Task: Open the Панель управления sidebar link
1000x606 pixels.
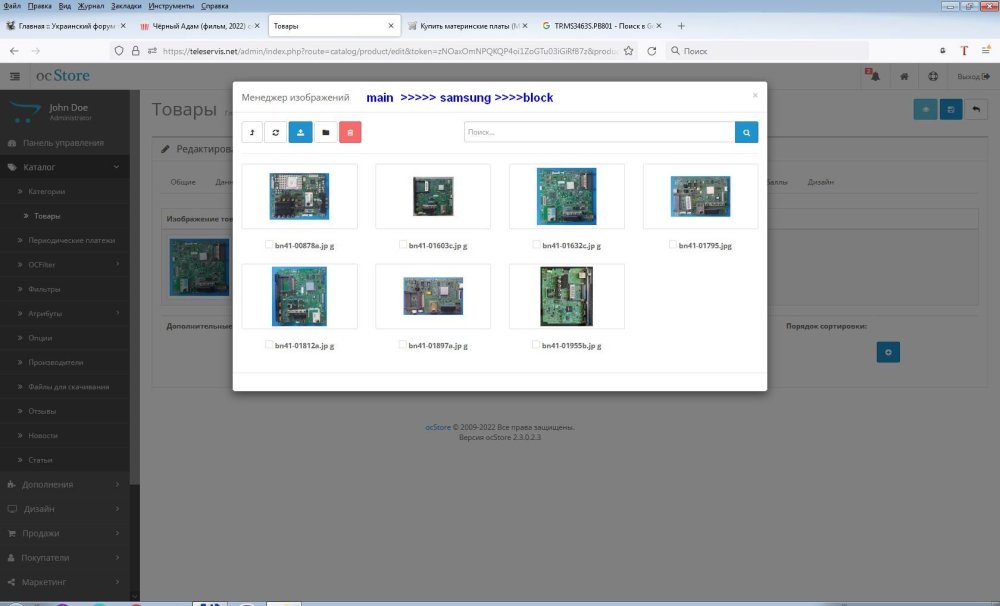Action: (64, 142)
